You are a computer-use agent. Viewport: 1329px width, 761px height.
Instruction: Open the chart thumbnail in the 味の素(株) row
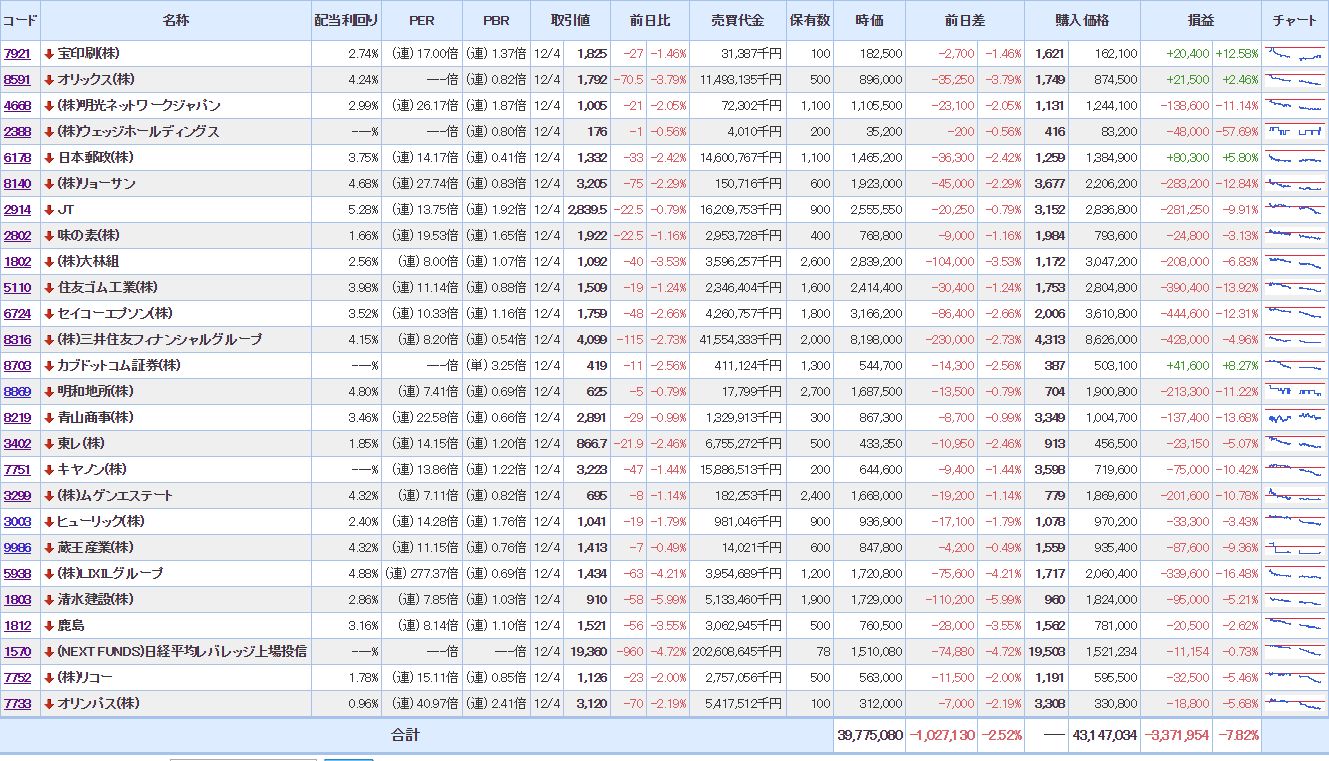pos(1294,236)
